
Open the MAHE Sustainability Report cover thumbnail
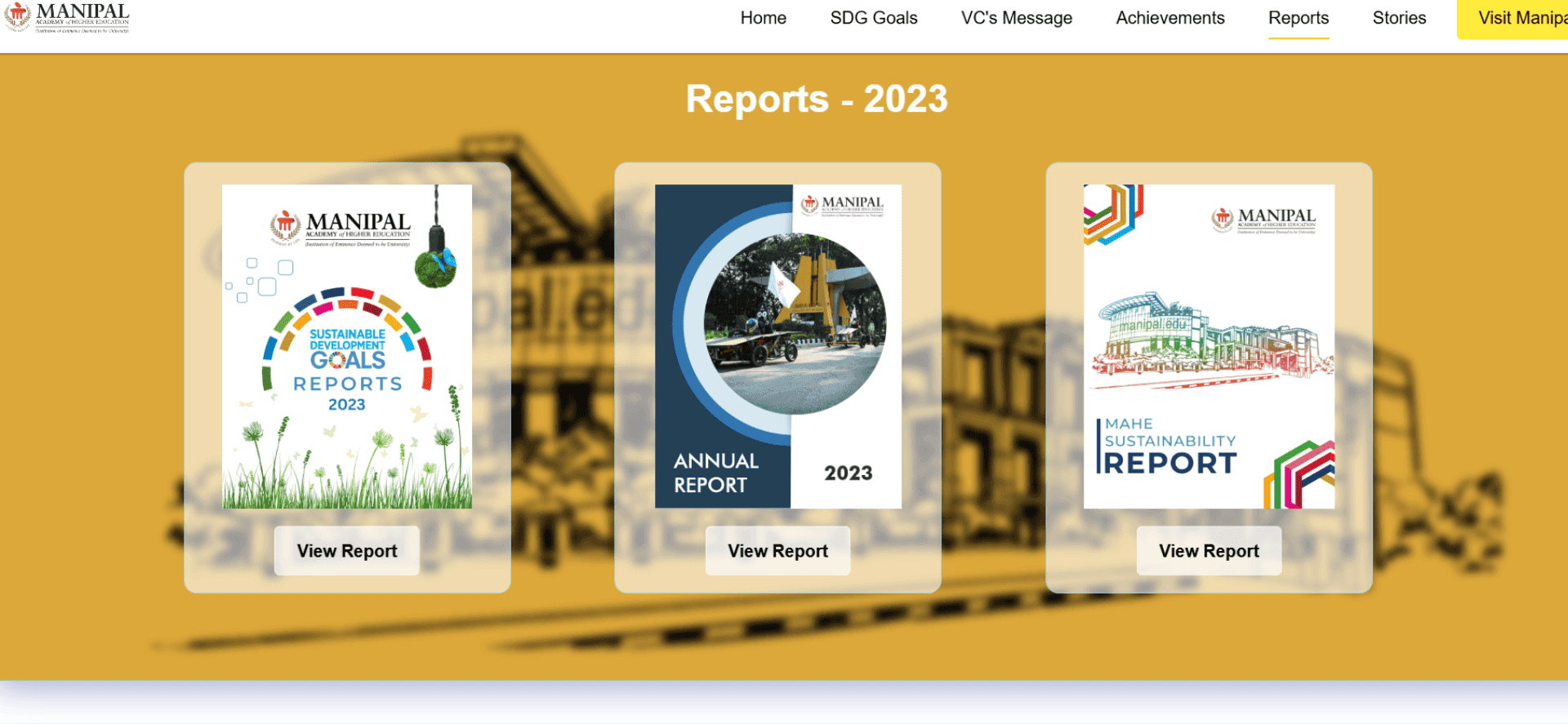(x=1209, y=346)
